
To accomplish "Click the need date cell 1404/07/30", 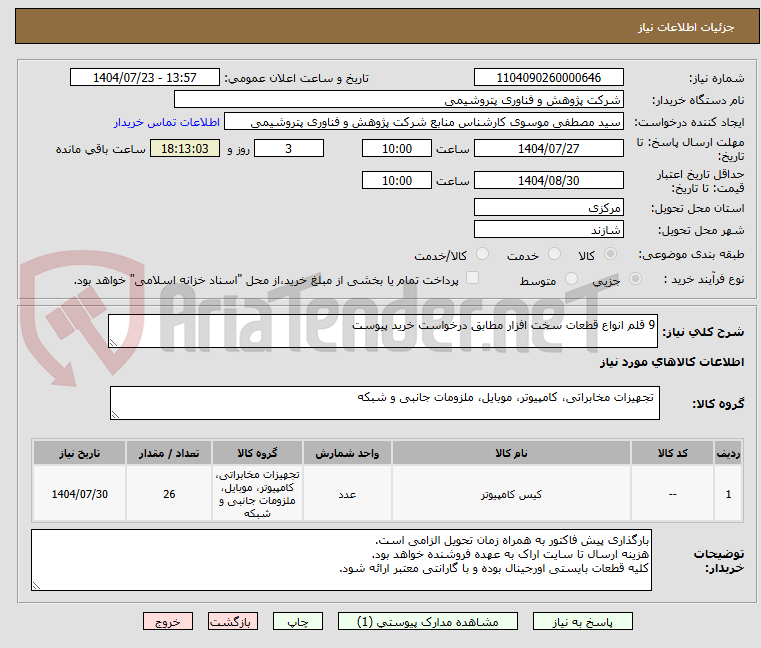I will point(80,494).
